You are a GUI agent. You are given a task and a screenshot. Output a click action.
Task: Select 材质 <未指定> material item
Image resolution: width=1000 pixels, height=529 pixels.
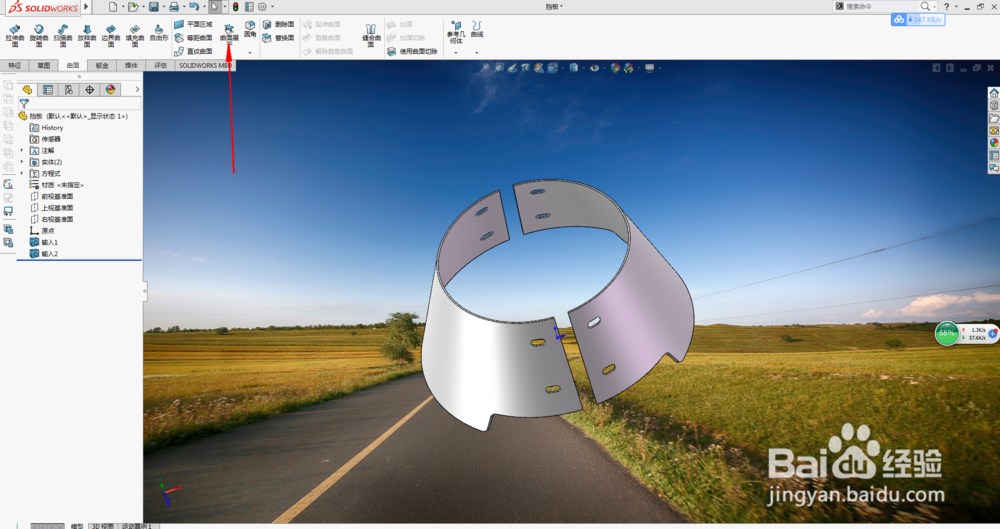click(x=57, y=185)
